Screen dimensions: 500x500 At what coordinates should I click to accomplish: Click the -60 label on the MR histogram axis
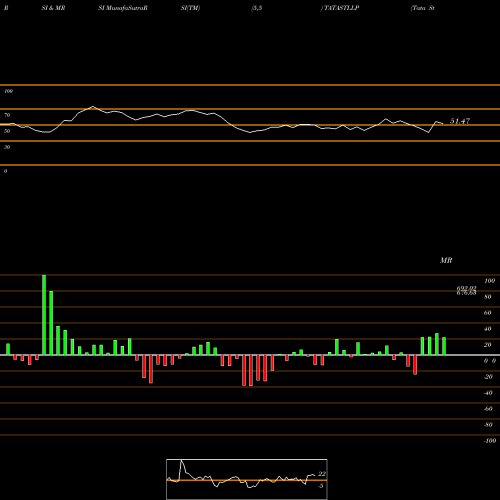pyautogui.click(x=488, y=409)
